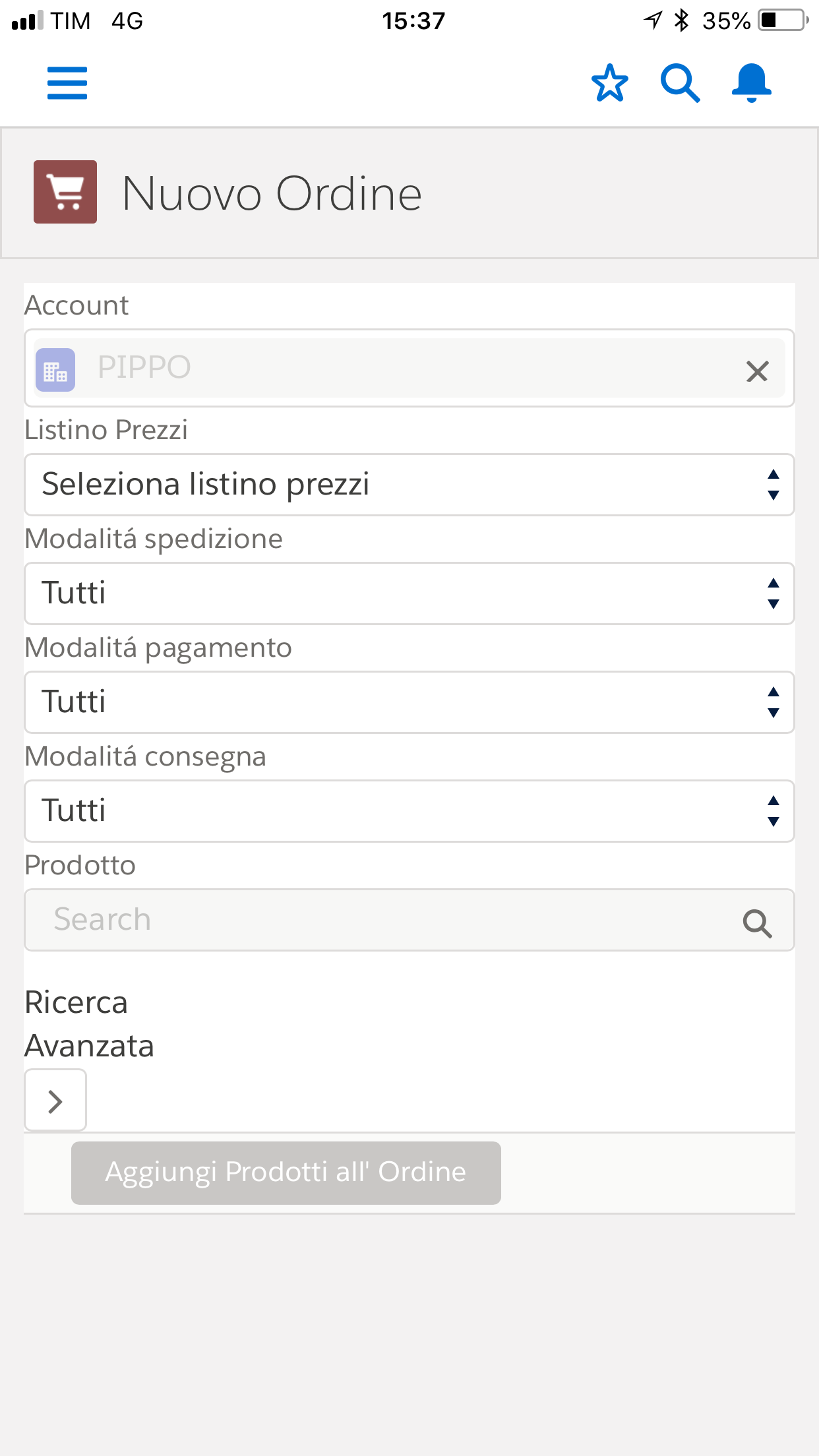Tap the Nuovo Ordine cart icon
The height and width of the screenshot is (1456, 819).
65,192
